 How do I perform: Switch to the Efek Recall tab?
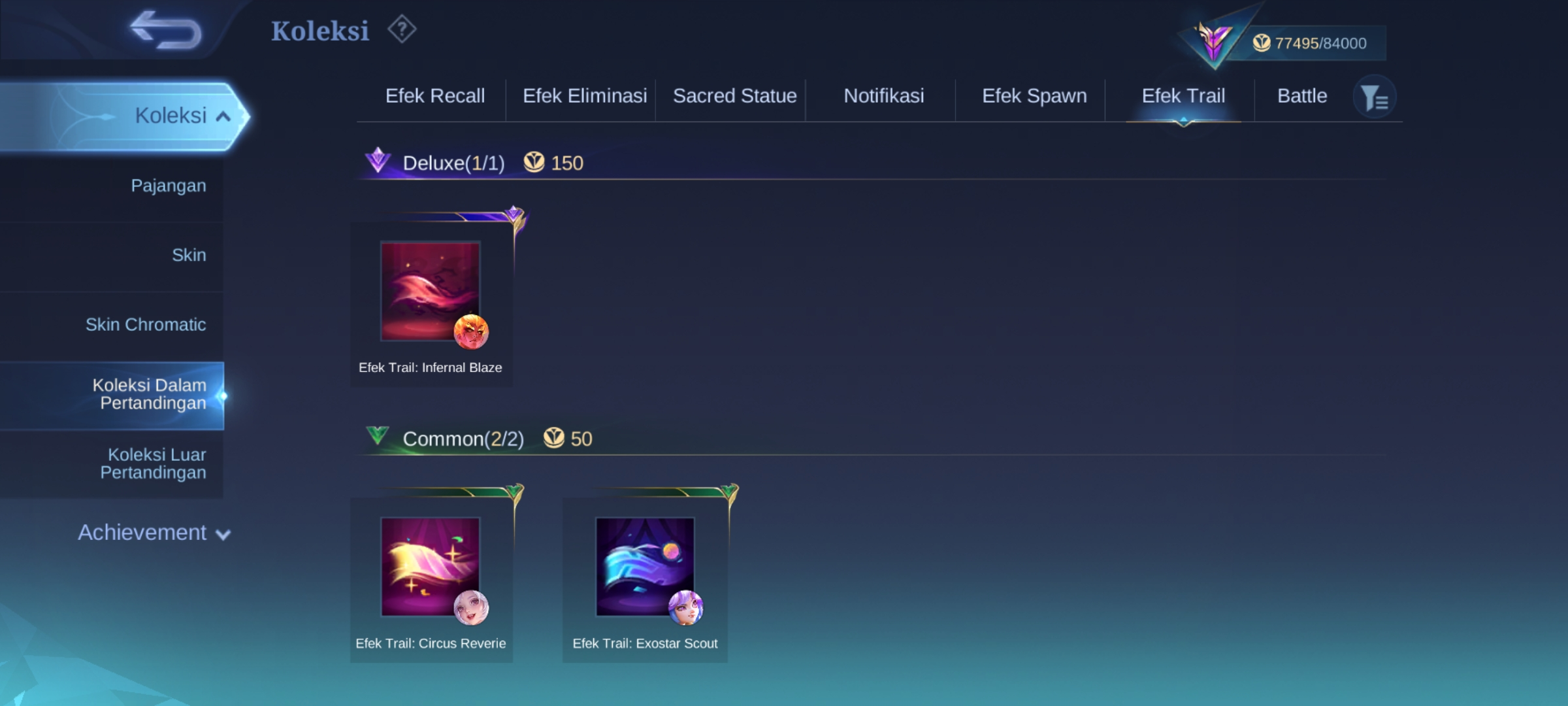click(434, 96)
